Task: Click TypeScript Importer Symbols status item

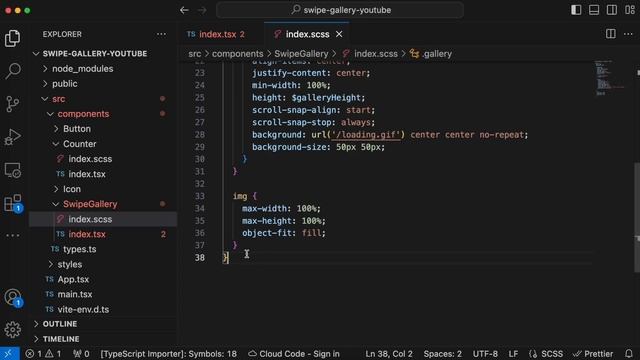Action: [x=169, y=353]
